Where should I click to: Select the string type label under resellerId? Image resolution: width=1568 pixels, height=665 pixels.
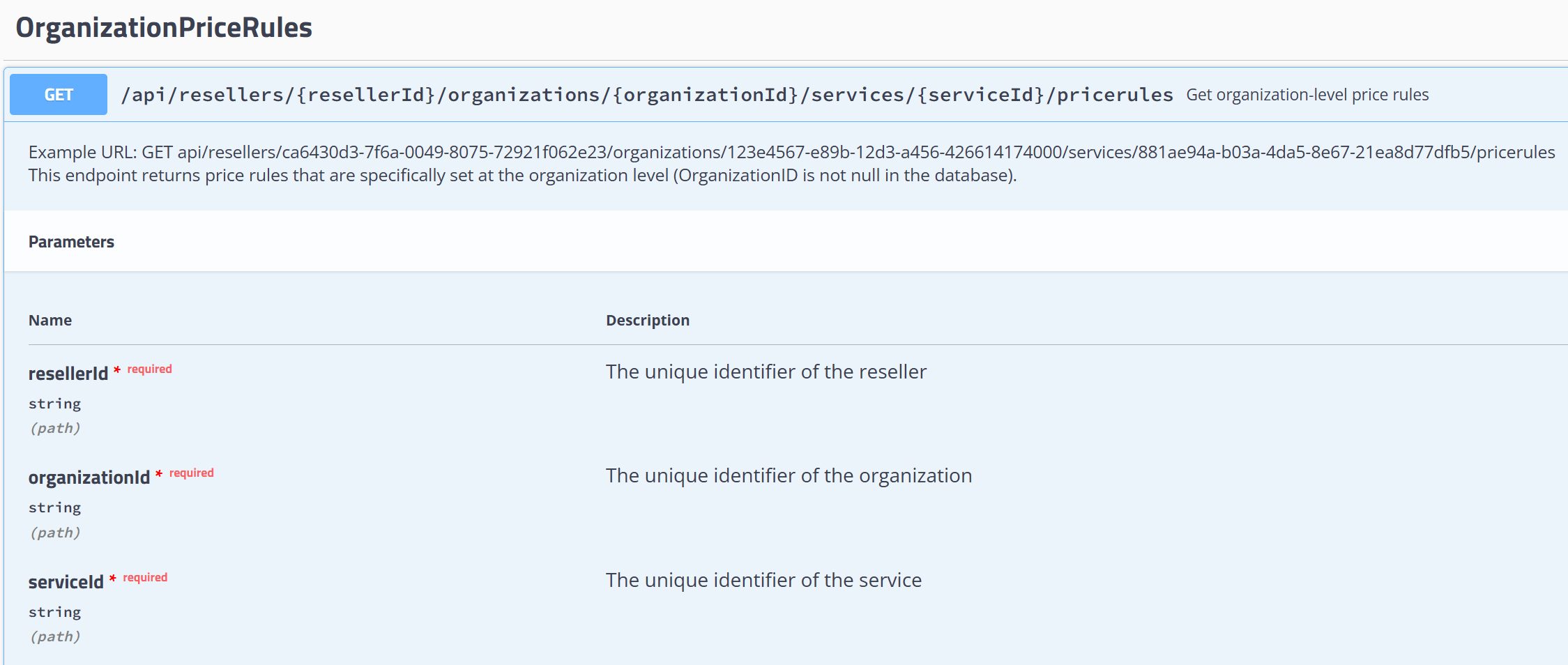coord(54,403)
